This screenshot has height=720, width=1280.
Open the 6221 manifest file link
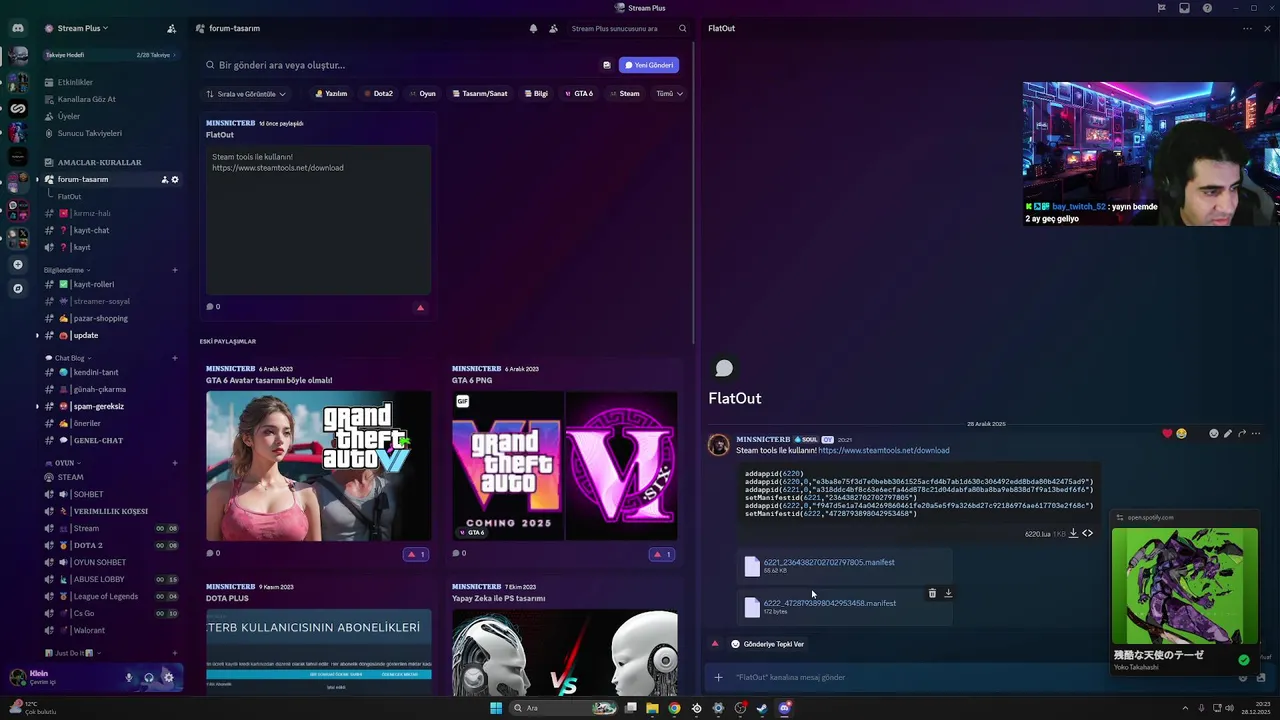829,562
